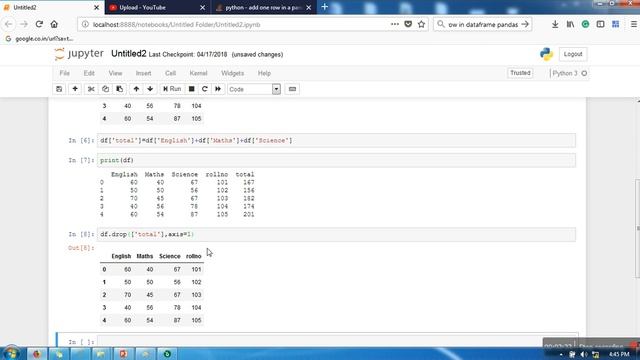Interrupt the kernel with the stop square icon
Viewport: 640px width, 360px height.
[x=191, y=89]
